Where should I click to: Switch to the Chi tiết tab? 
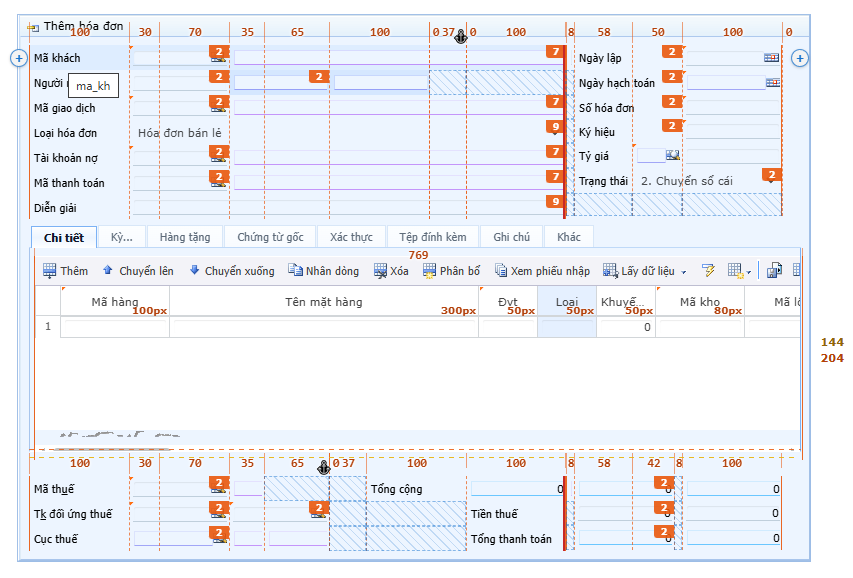(x=64, y=237)
